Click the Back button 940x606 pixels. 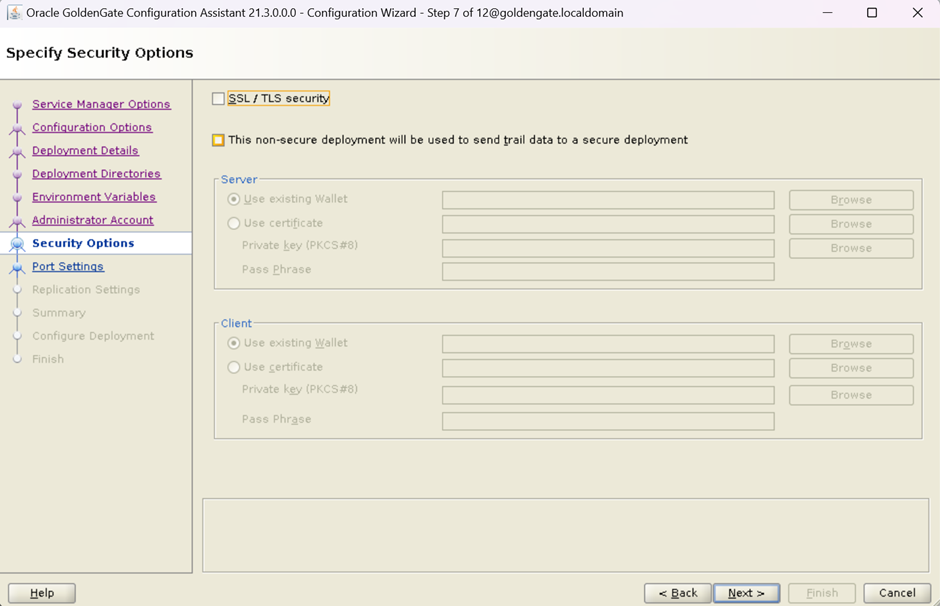(x=677, y=593)
